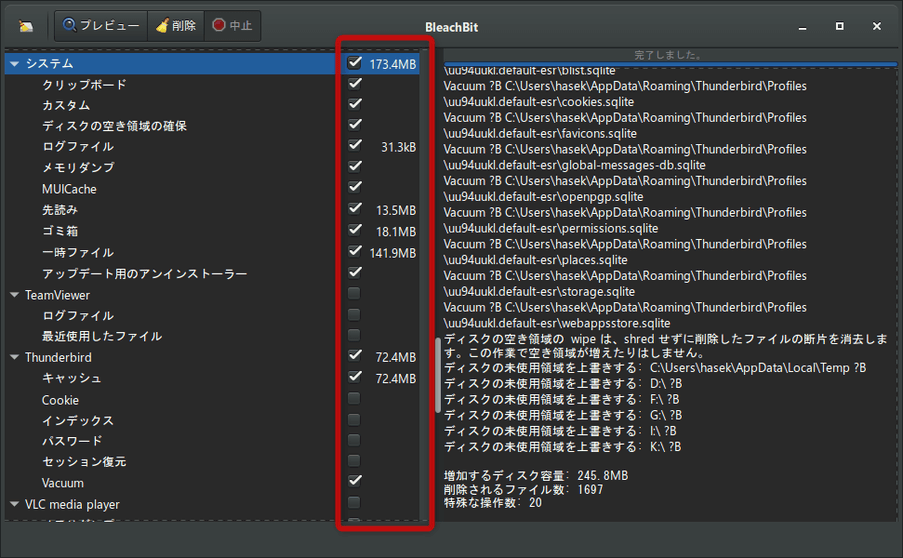Uncheck the システム group checkbox
Screen dimensions: 903x558
tap(355, 63)
